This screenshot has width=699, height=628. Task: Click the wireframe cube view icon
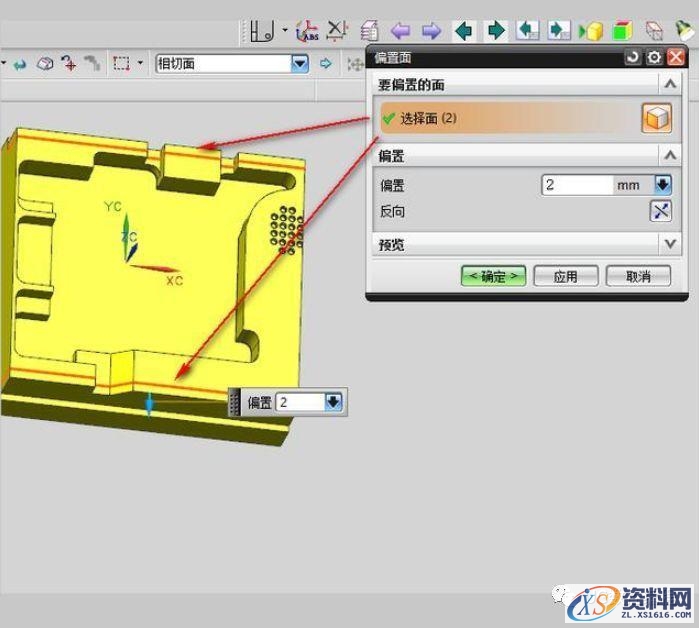point(654,31)
